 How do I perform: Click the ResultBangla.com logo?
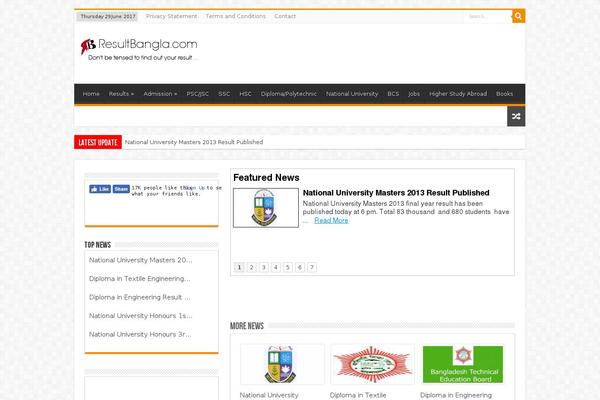[x=139, y=49]
